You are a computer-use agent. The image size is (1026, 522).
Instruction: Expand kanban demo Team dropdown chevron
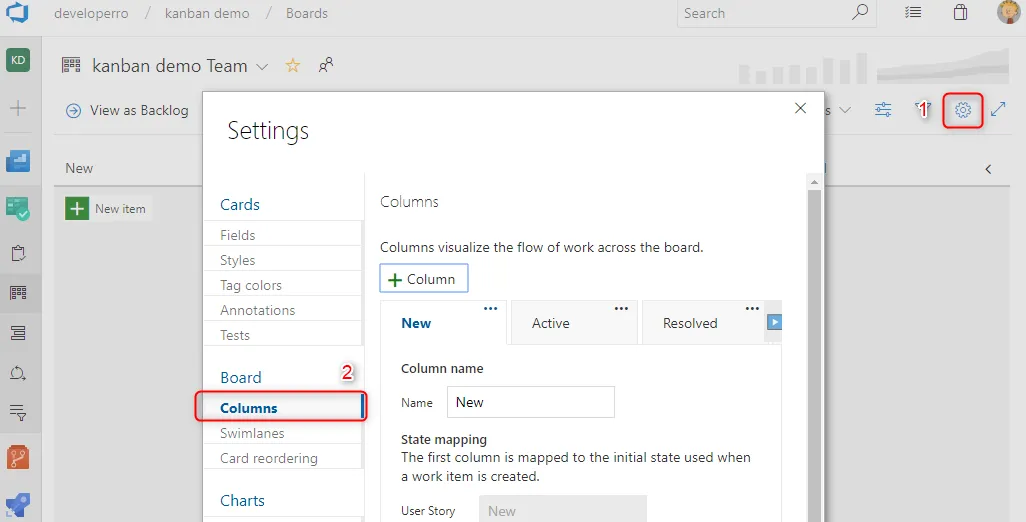263,67
